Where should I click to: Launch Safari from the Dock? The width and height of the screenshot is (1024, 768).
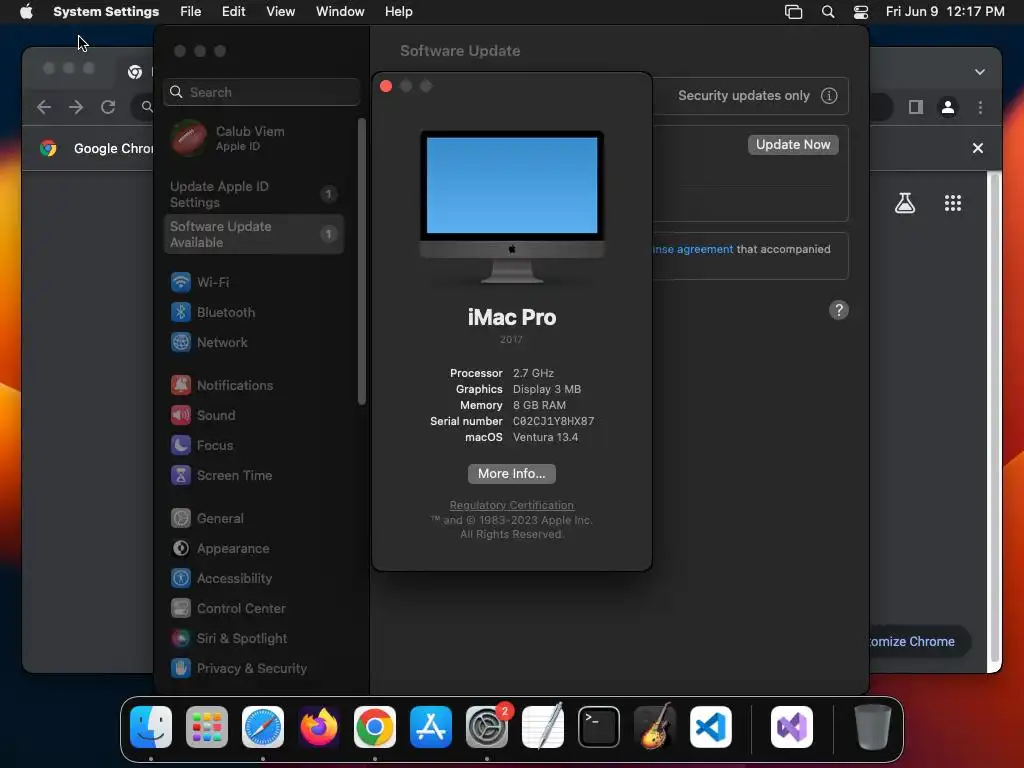[263, 727]
